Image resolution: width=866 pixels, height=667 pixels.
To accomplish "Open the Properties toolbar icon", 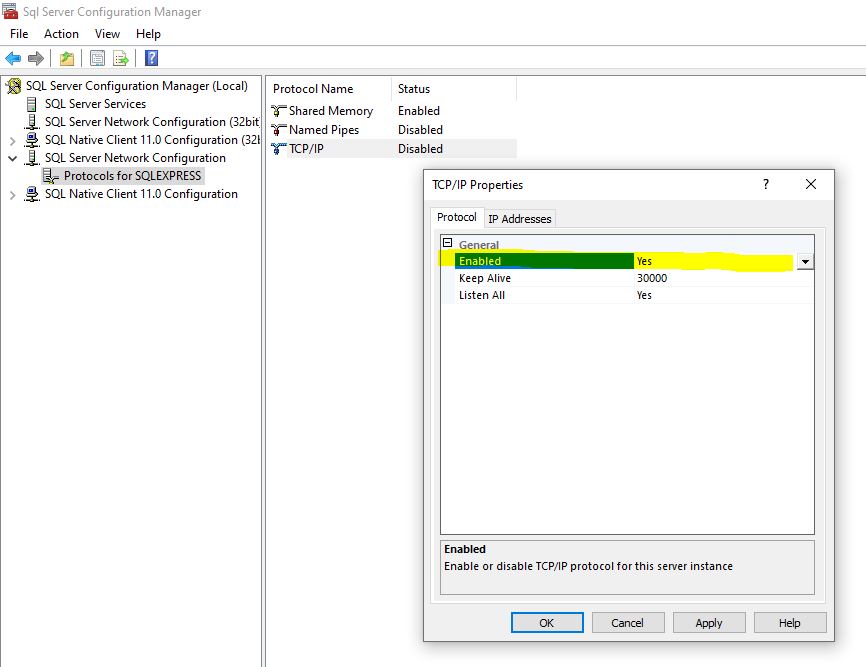I will (95, 57).
